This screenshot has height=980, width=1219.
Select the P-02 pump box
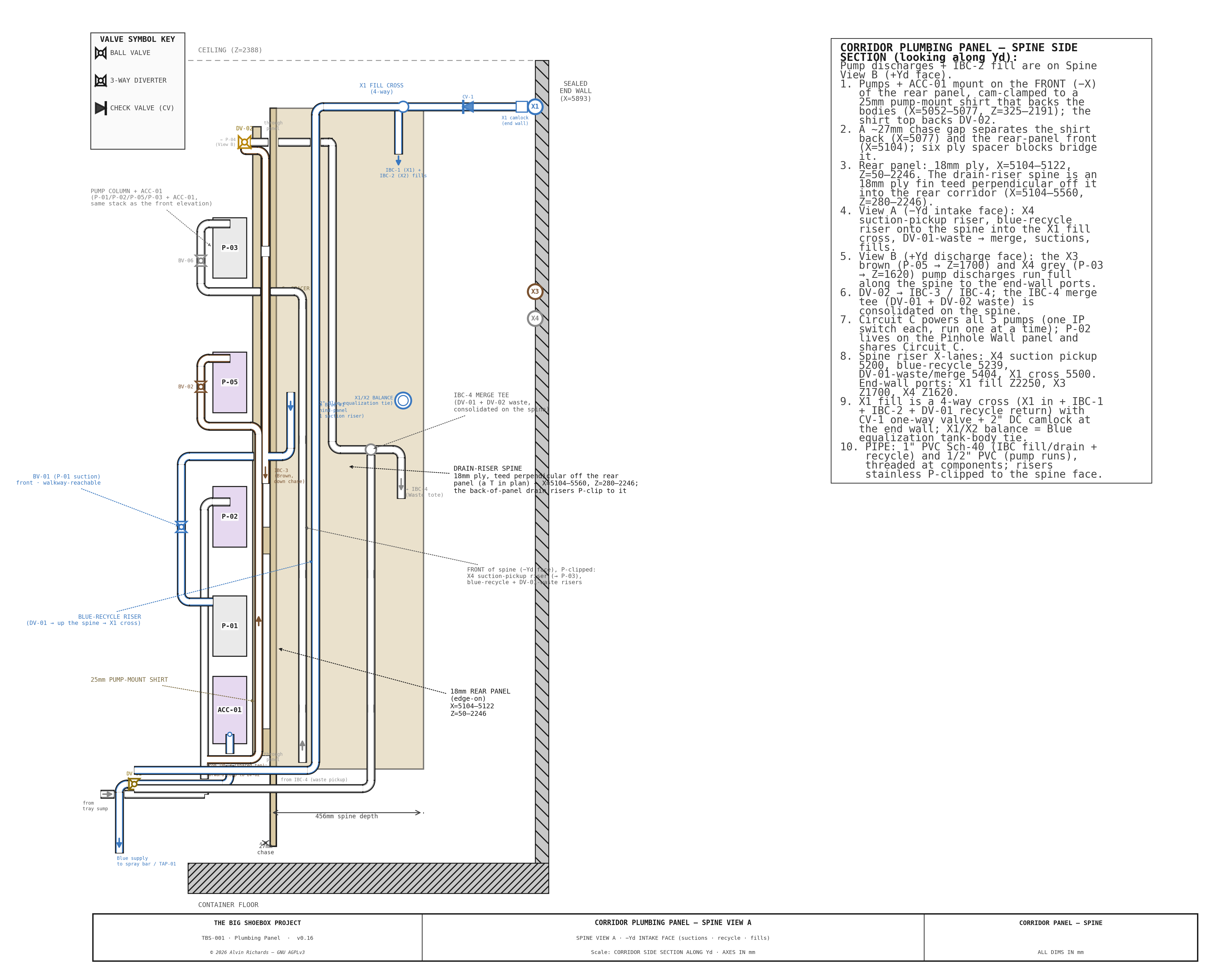[x=230, y=517]
